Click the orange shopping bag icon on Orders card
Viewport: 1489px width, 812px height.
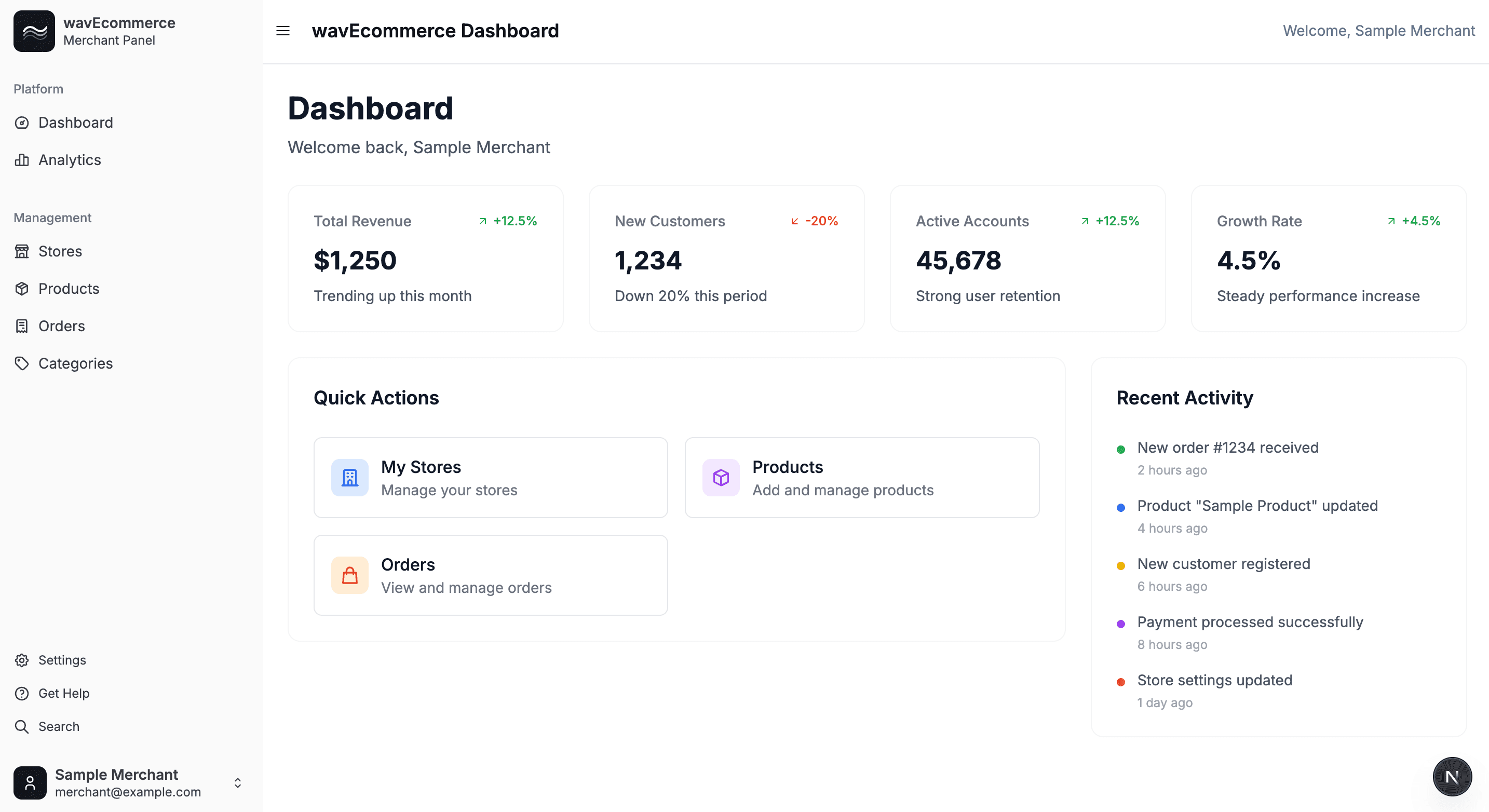tap(349, 575)
